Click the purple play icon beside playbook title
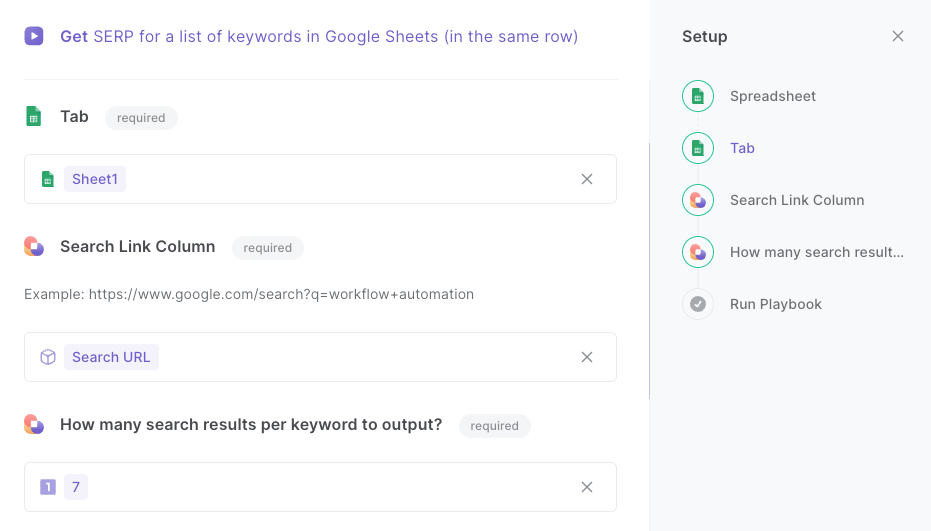The height and width of the screenshot is (531, 931). 34,36
